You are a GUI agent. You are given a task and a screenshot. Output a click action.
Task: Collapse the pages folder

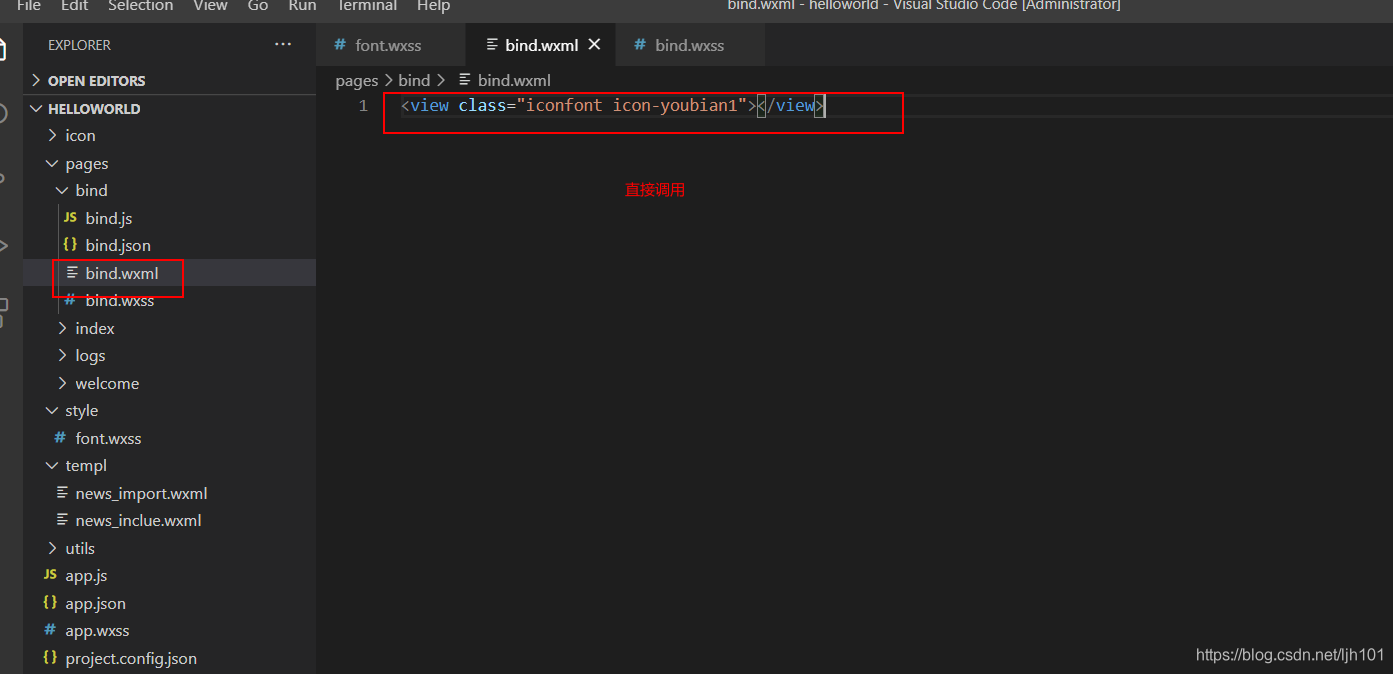[169, 164]
